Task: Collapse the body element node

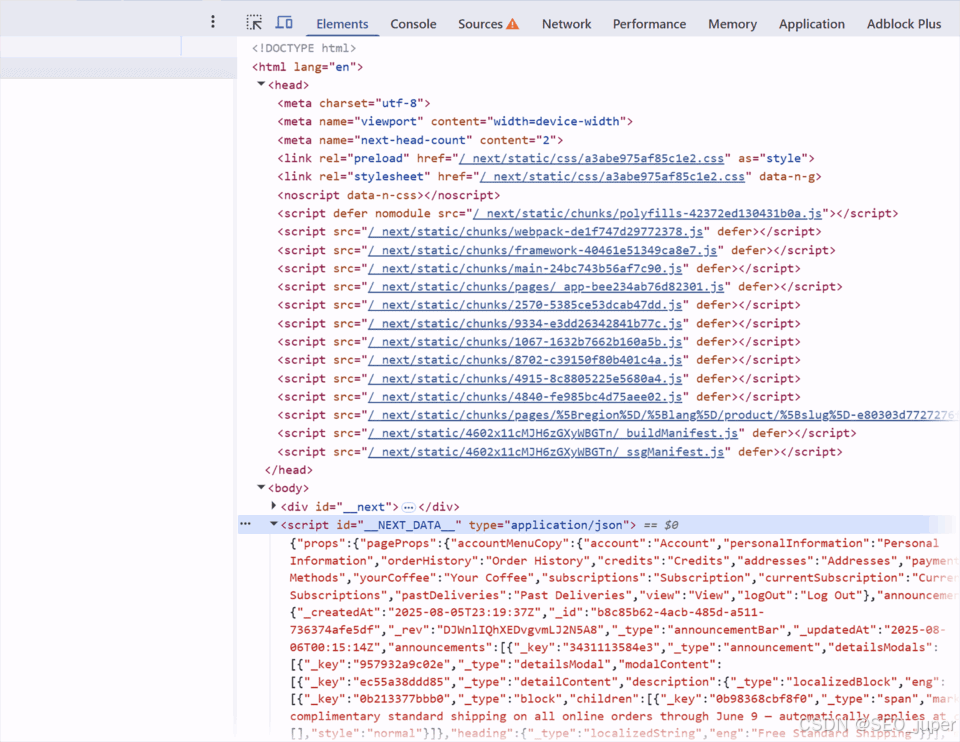Action: 261,487
